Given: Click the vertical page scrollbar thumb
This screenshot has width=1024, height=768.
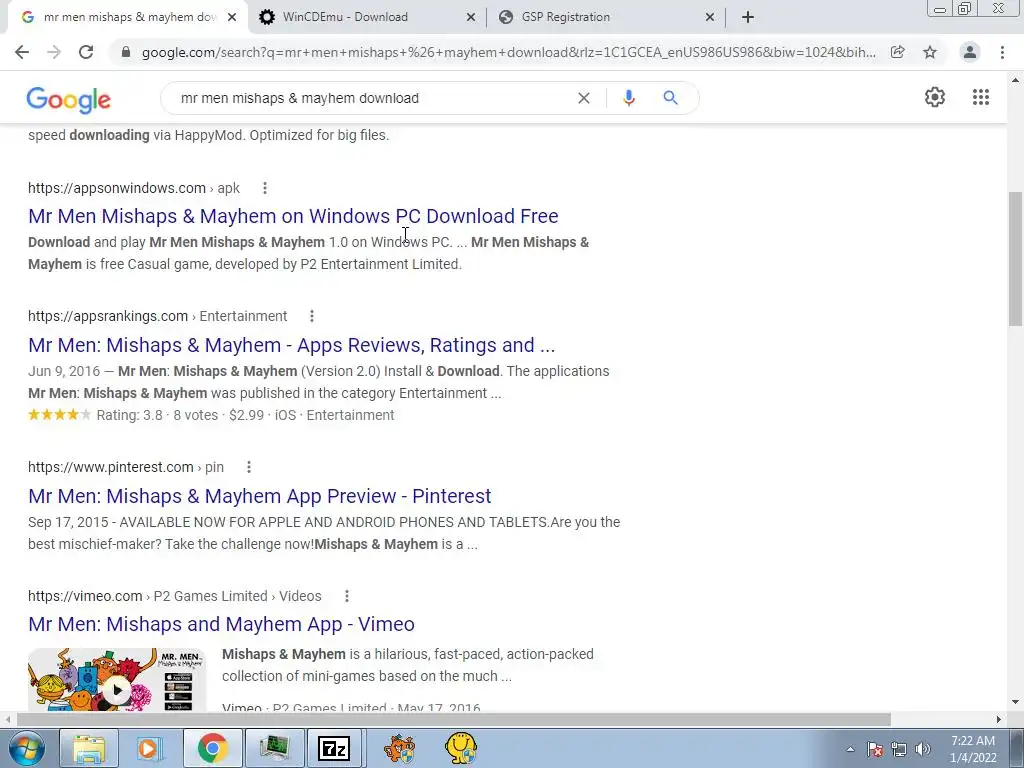Looking at the screenshot, I should pyautogui.click(x=1015, y=259).
